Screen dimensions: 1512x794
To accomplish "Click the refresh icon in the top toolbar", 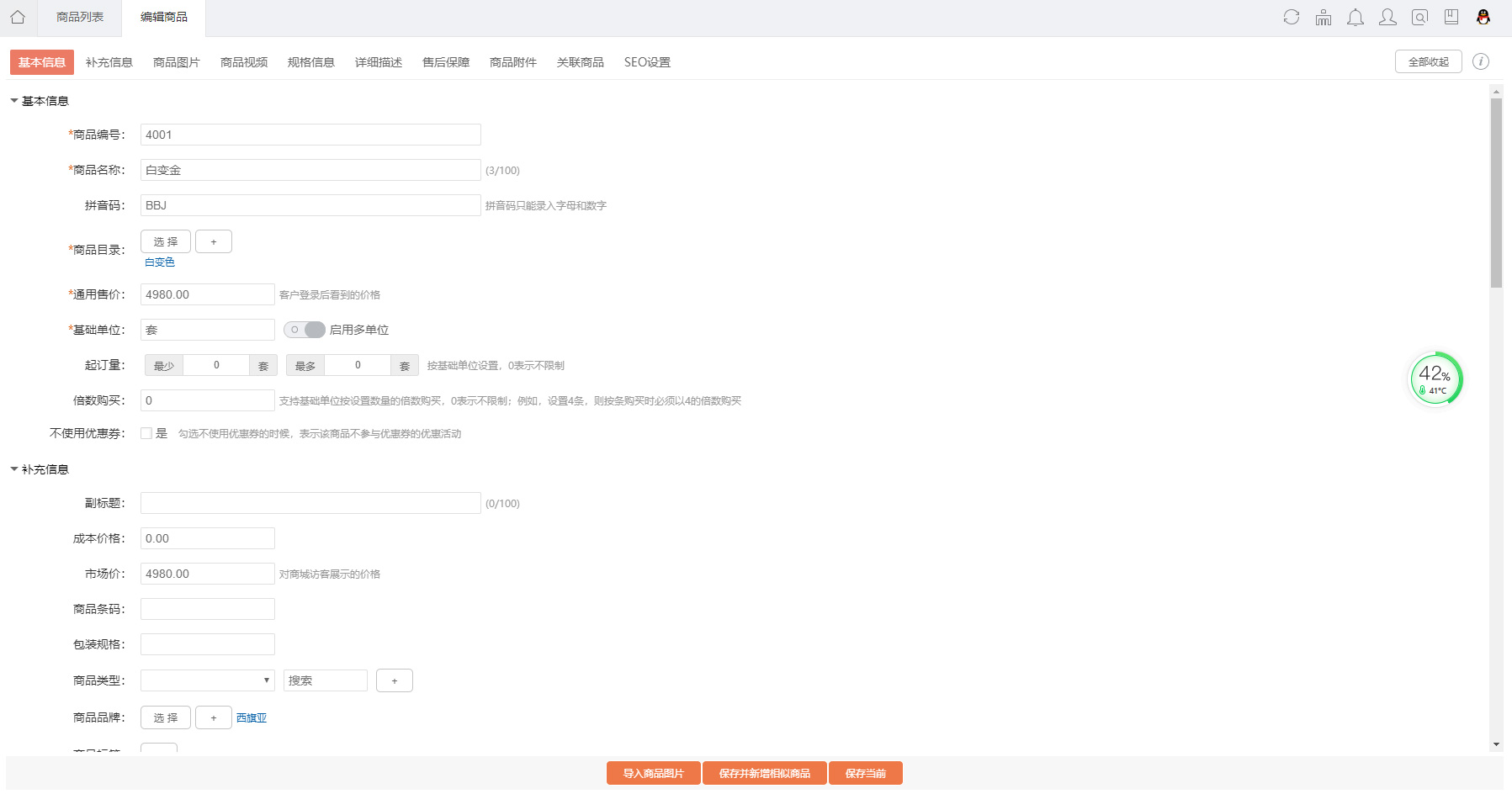I will (x=1291, y=17).
